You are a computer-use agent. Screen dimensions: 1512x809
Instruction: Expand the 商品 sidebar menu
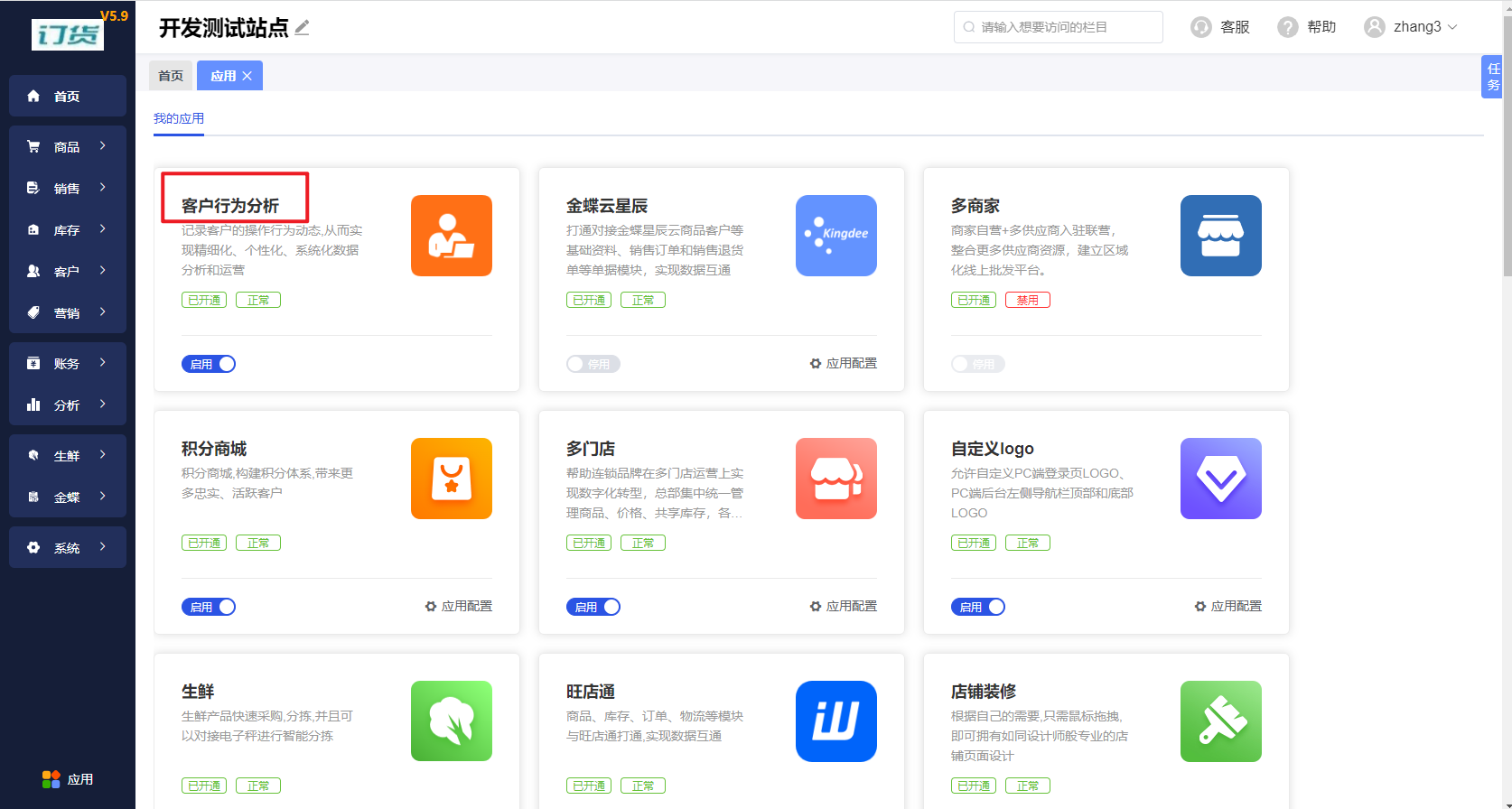68,146
